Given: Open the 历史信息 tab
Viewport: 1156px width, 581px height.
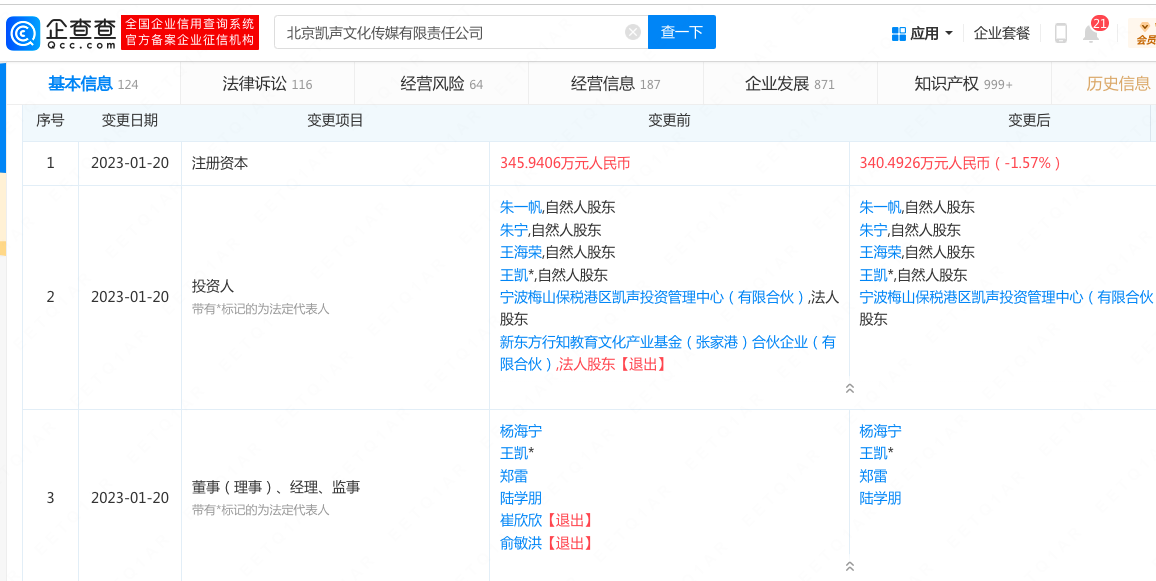Looking at the screenshot, I should click(x=1119, y=83).
